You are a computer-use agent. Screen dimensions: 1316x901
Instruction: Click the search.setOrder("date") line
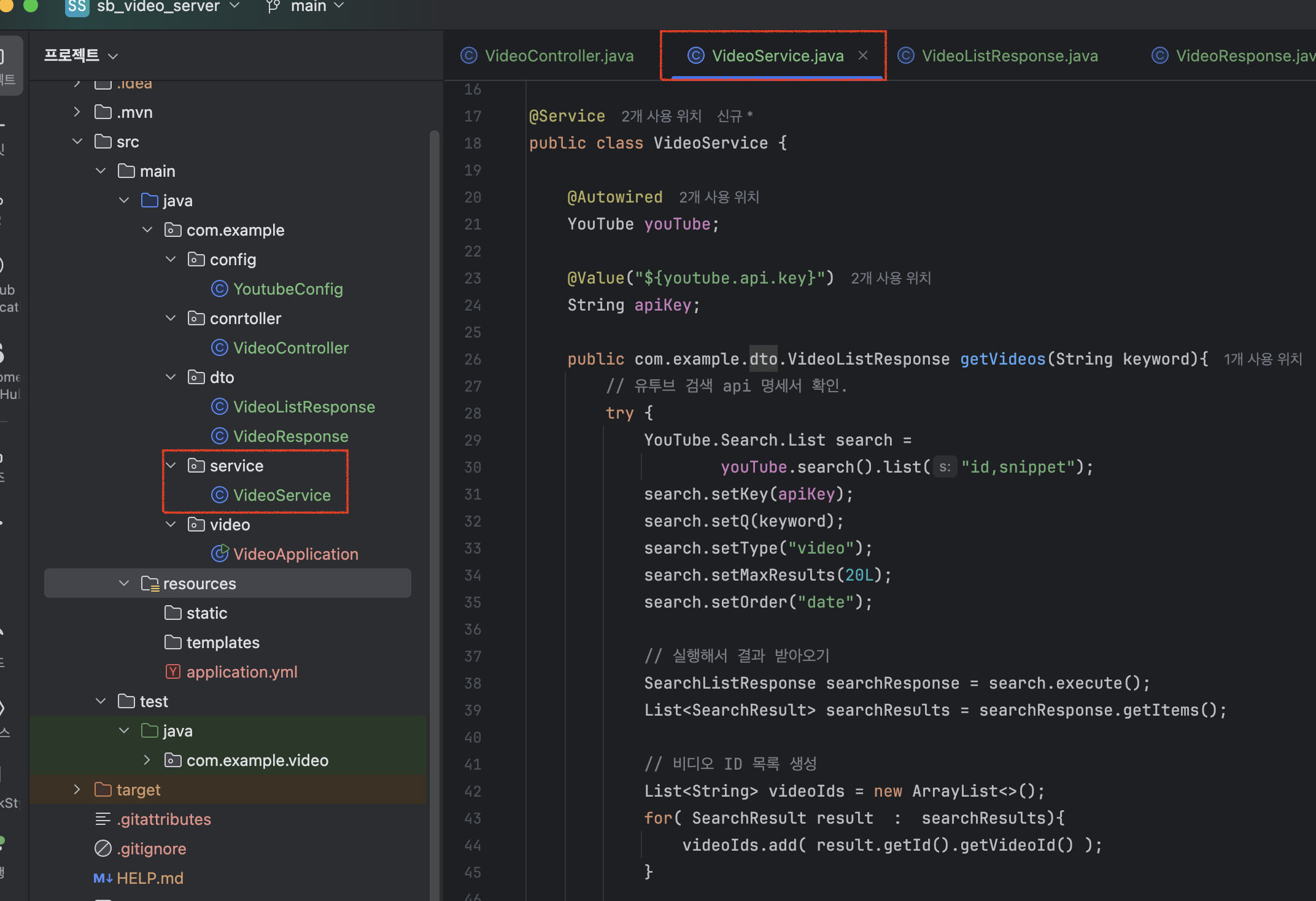758,602
